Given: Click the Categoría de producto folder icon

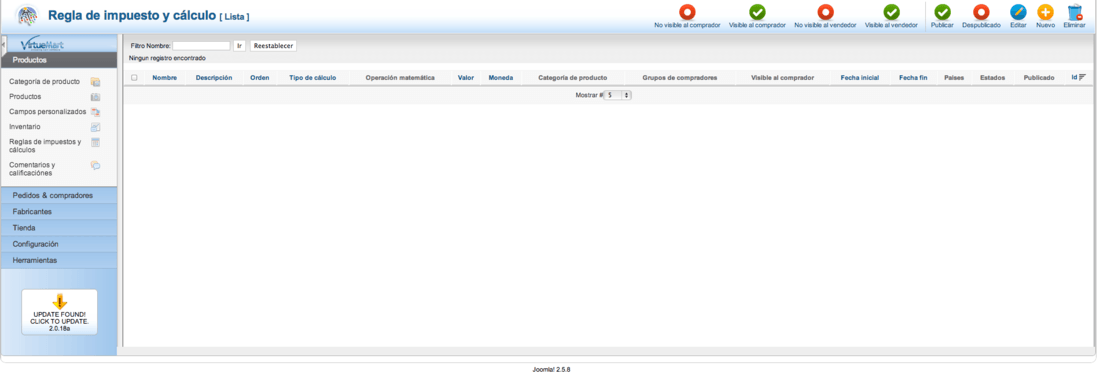Looking at the screenshot, I should coord(95,82).
